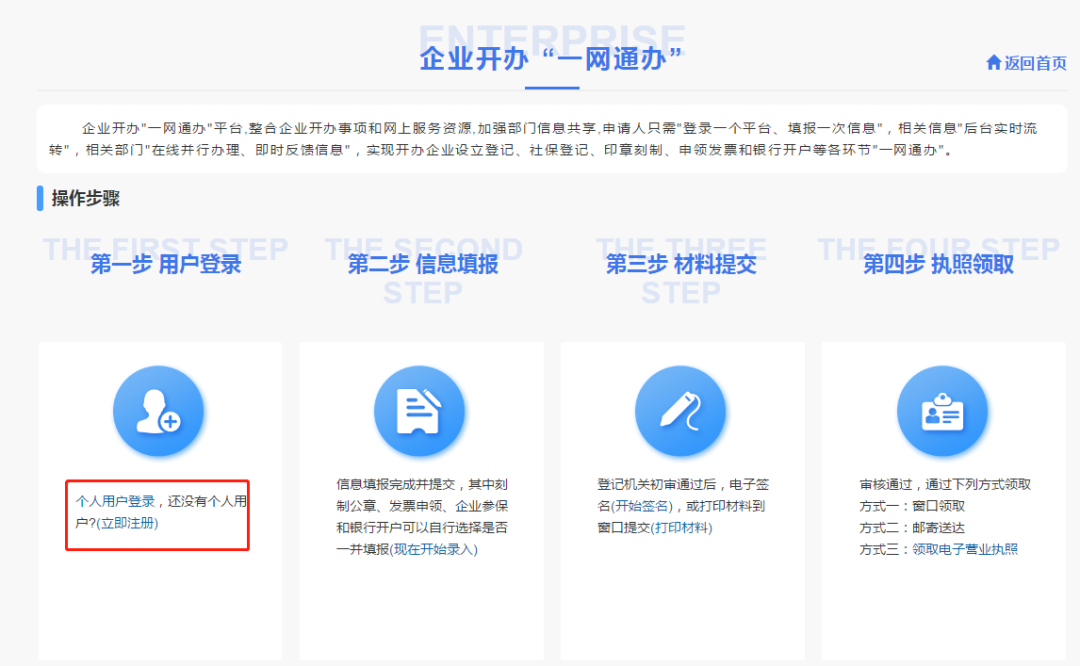
Task: Select the 第四步 执照领取 heading
Action: point(938,264)
